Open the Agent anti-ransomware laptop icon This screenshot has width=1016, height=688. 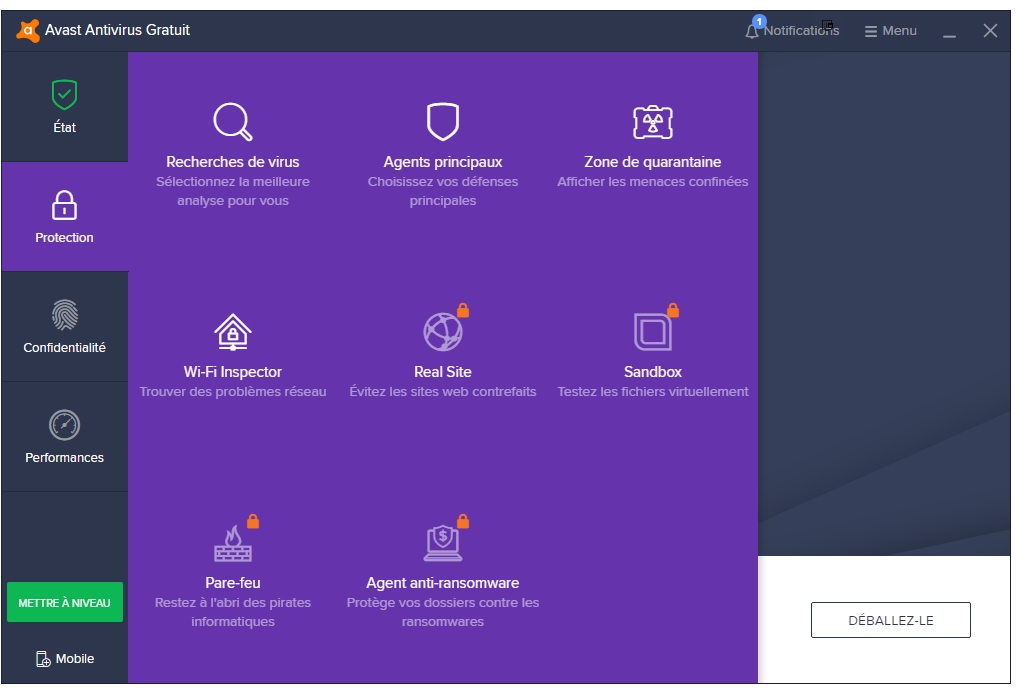442,542
